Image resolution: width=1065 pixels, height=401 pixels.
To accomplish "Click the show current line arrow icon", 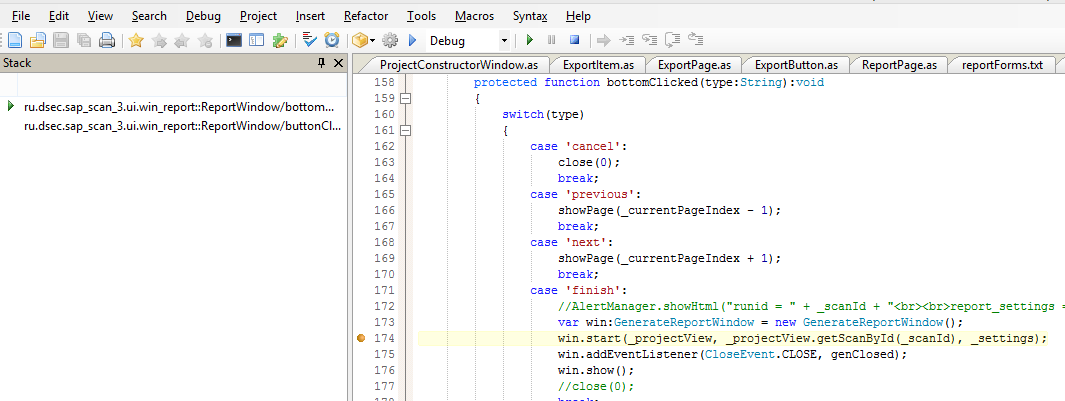I will click(603, 41).
